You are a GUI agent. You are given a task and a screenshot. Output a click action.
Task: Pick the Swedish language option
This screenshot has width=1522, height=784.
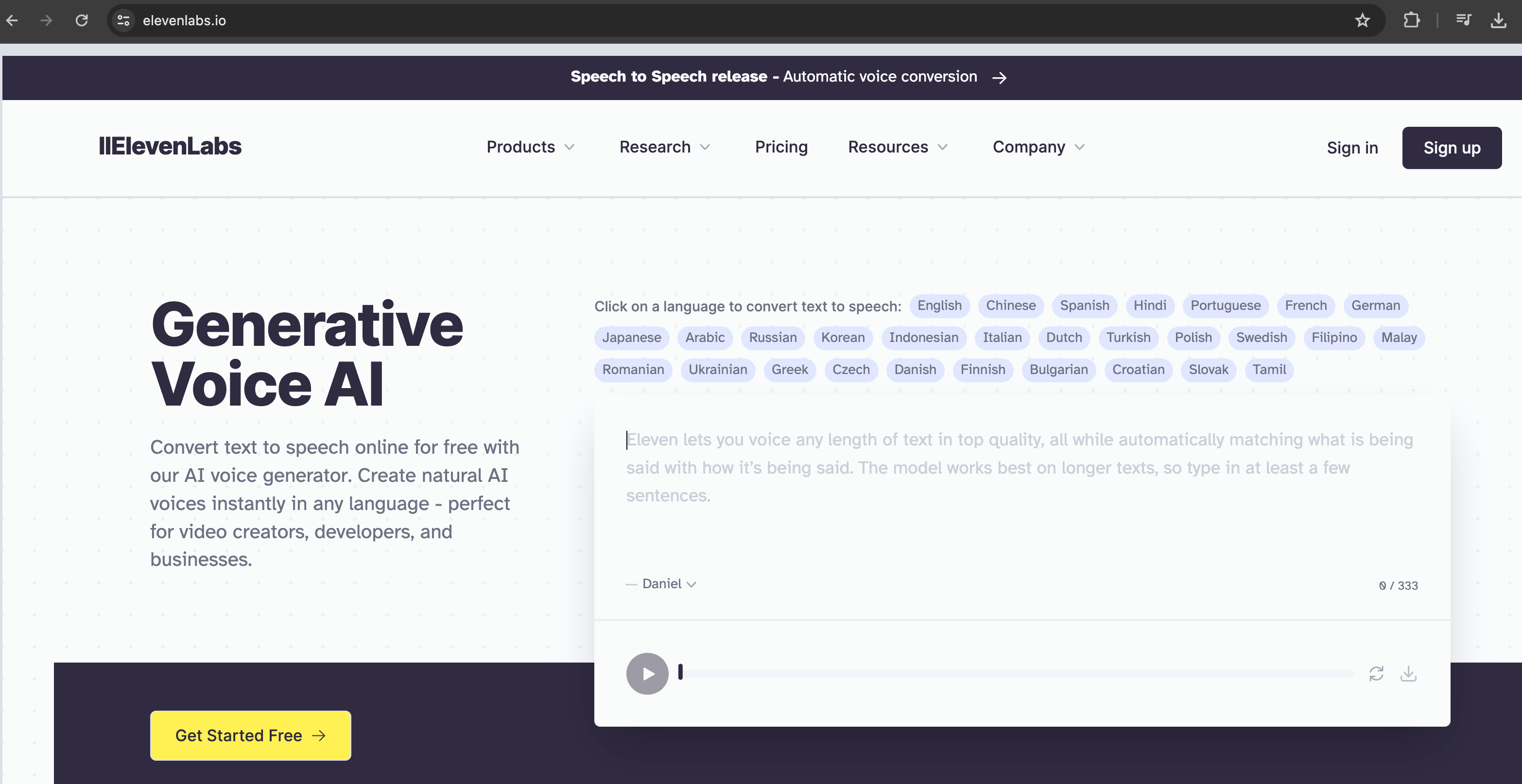click(x=1262, y=337)
